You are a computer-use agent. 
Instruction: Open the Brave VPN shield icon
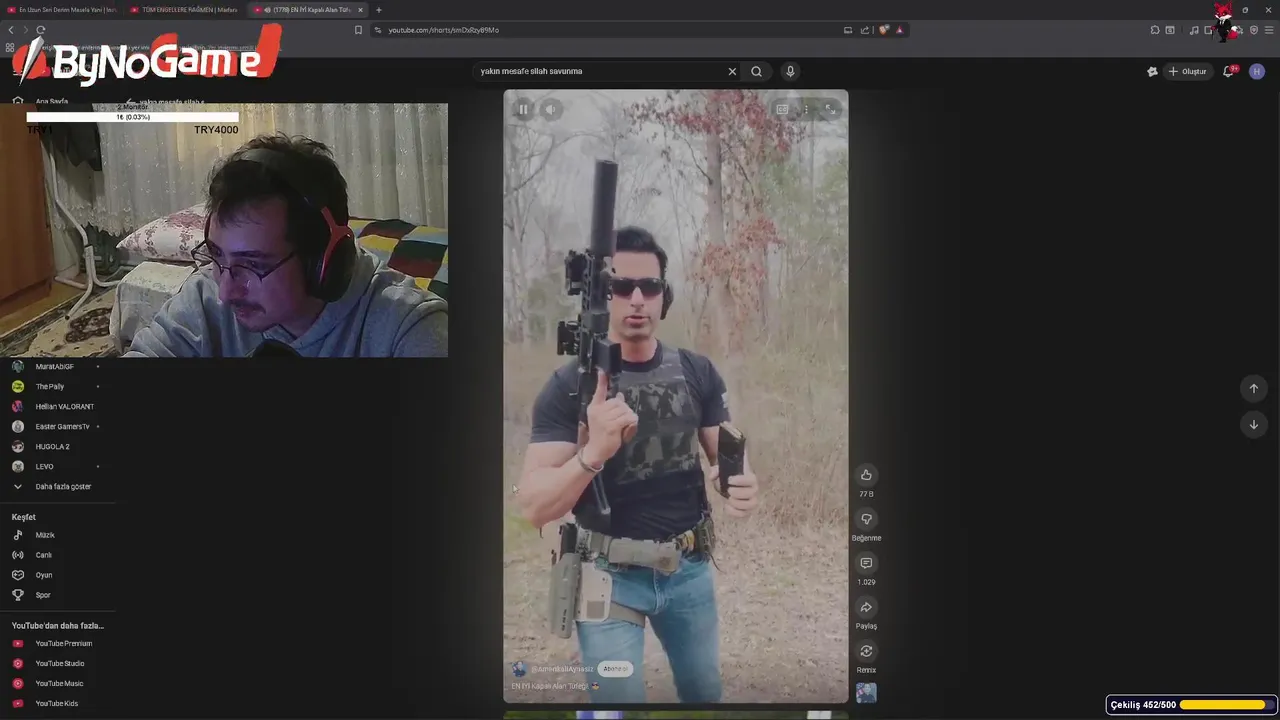point(1254,30)
